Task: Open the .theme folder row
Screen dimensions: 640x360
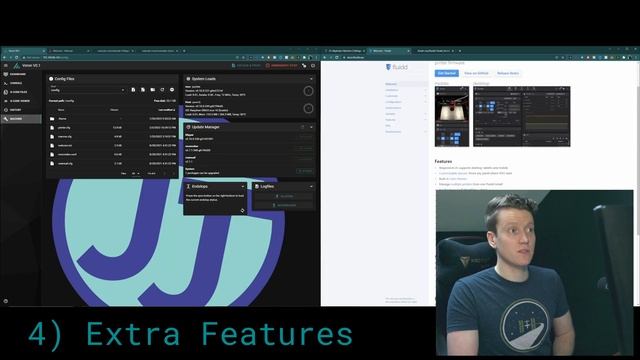Action: point(112,119)
